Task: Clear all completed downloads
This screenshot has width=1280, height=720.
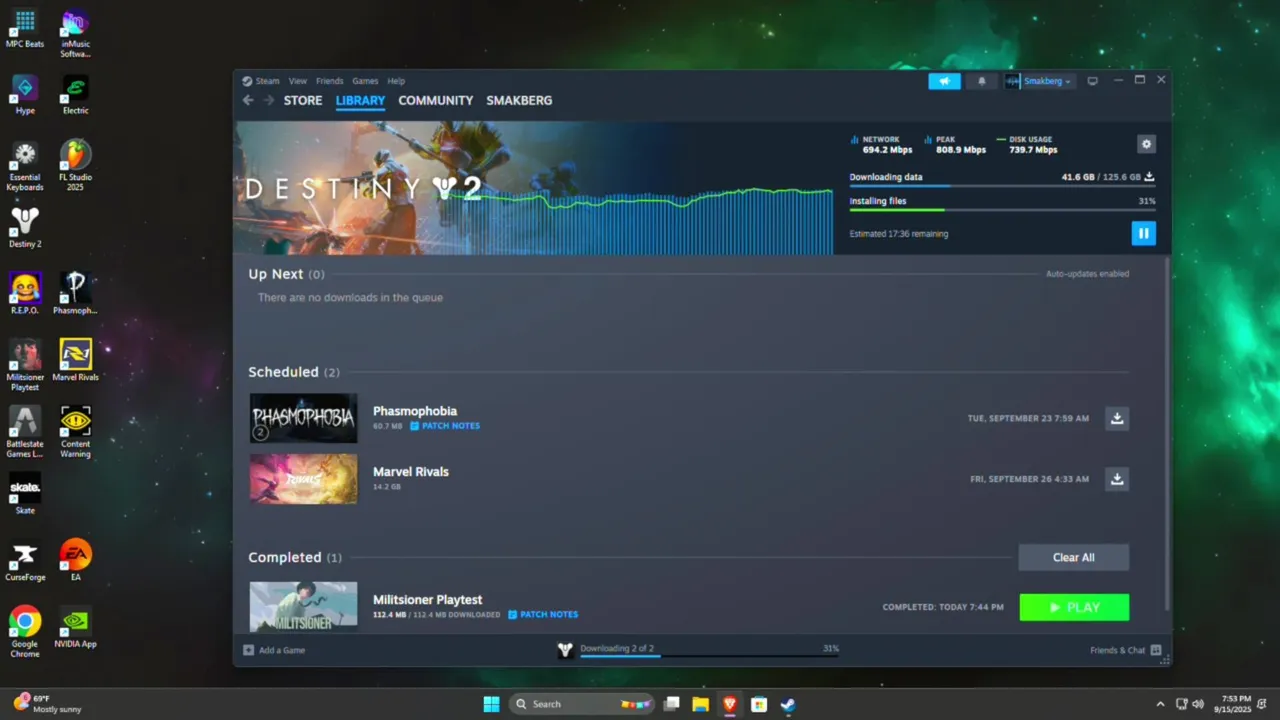Action: click(x=1074, y=558)
